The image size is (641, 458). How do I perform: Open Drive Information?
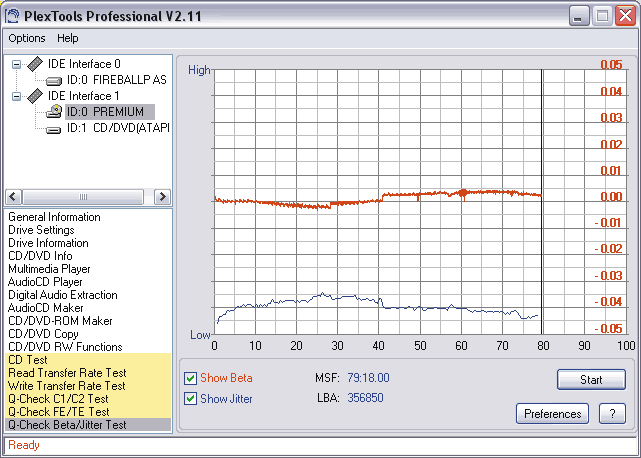(x=48, y=243)
